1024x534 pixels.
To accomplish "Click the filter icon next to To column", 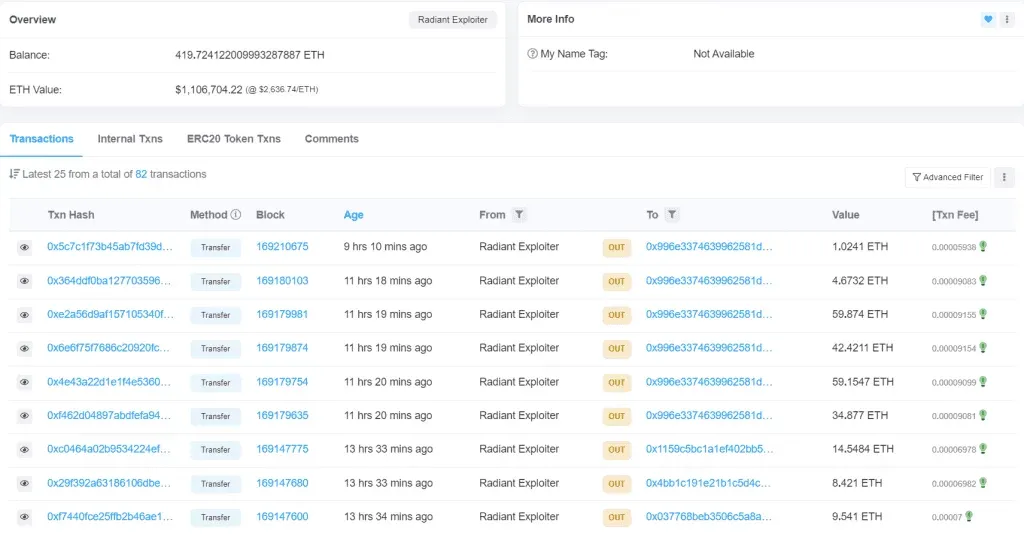I will 672,215.
